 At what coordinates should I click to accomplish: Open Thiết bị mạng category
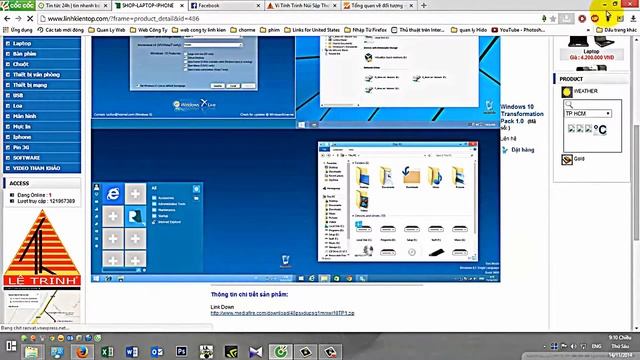[42, 85]
